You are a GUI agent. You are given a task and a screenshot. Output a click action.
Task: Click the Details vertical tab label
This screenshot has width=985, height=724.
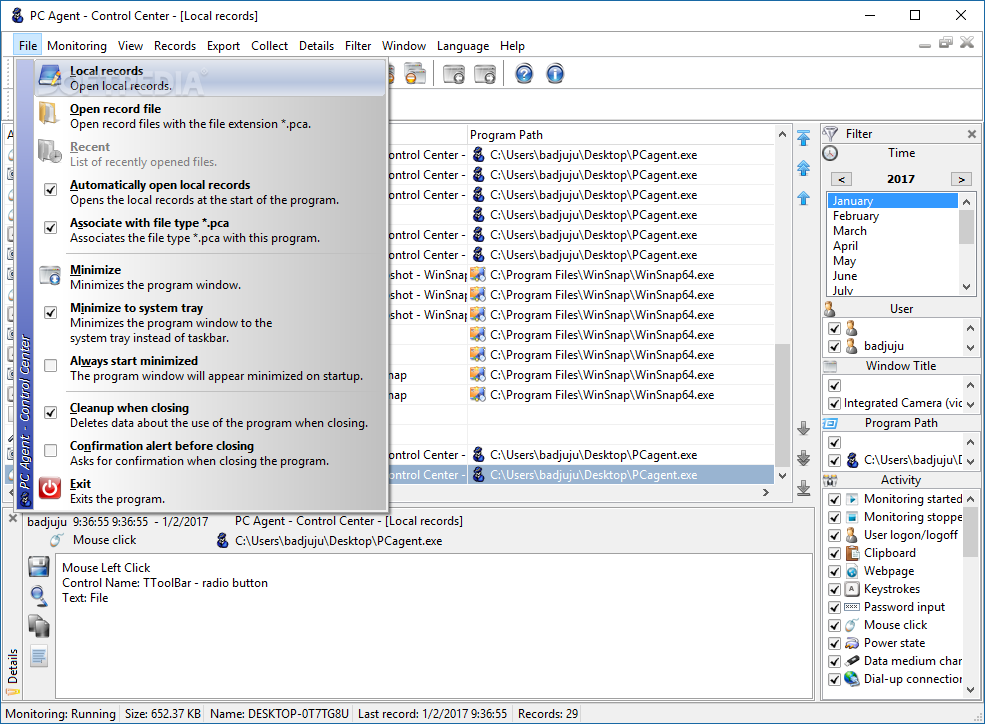pyautogui.click(x=13, y=666)
